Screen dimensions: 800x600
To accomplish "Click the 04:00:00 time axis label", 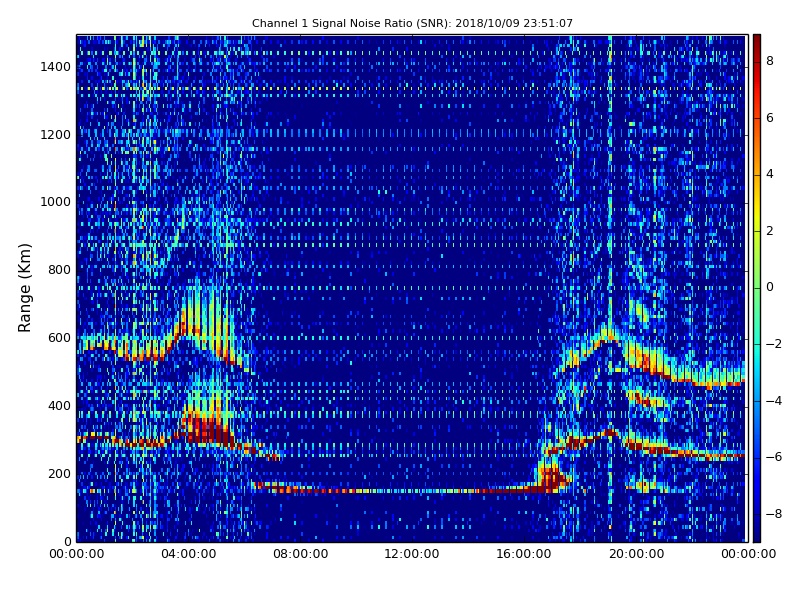I will click(189, 554).
